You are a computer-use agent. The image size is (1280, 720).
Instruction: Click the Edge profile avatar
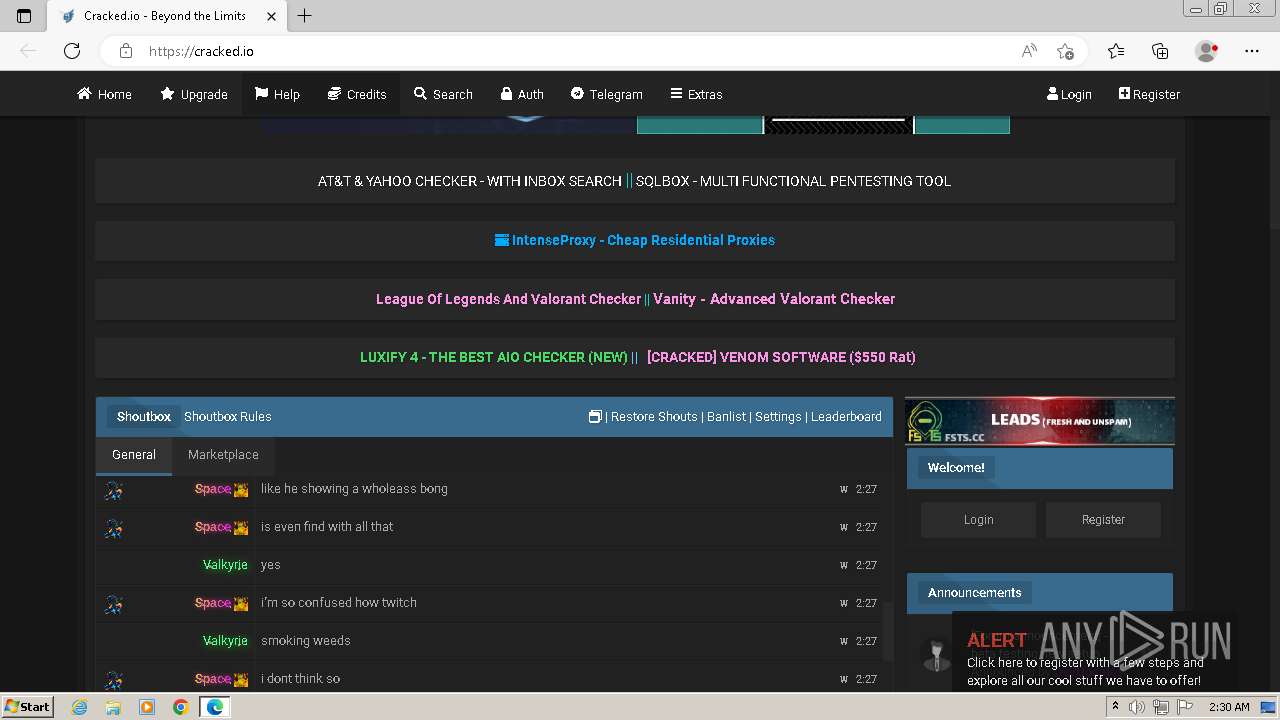coord(1207,51)
